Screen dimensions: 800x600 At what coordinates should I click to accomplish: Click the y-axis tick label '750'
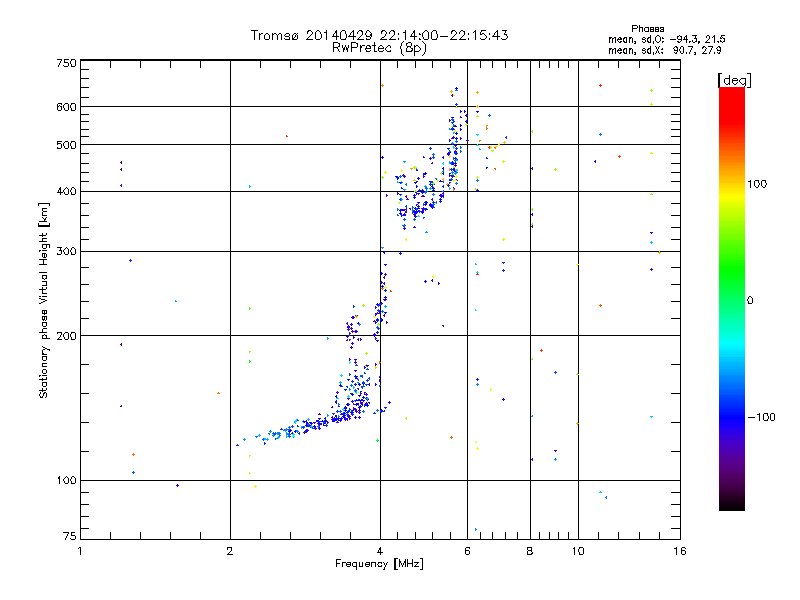(x=66, y=63)
